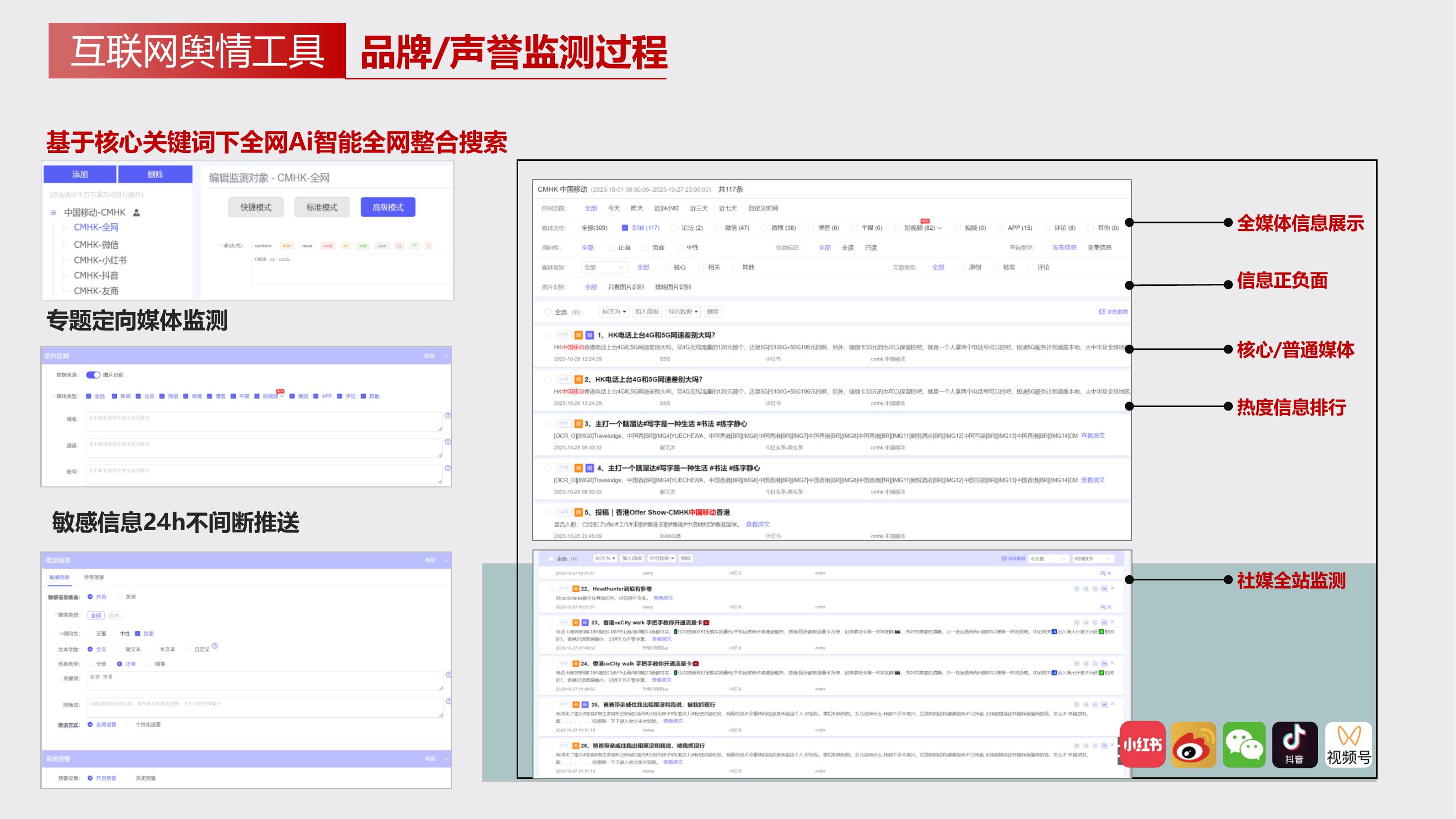This screenshot has width=1456, height=819.
Task: Tick the 全选 checkbox in top results toolbar
Action: [x=547, y=312]
